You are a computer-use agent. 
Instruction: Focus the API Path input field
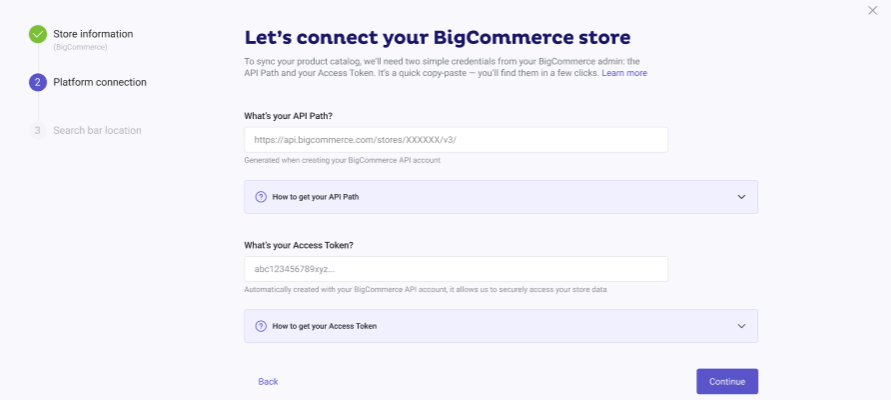click(x=455, y=140)
